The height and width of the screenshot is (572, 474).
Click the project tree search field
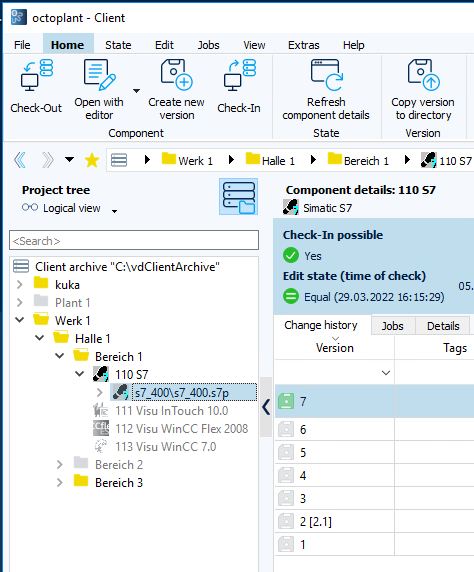(134, 240)
